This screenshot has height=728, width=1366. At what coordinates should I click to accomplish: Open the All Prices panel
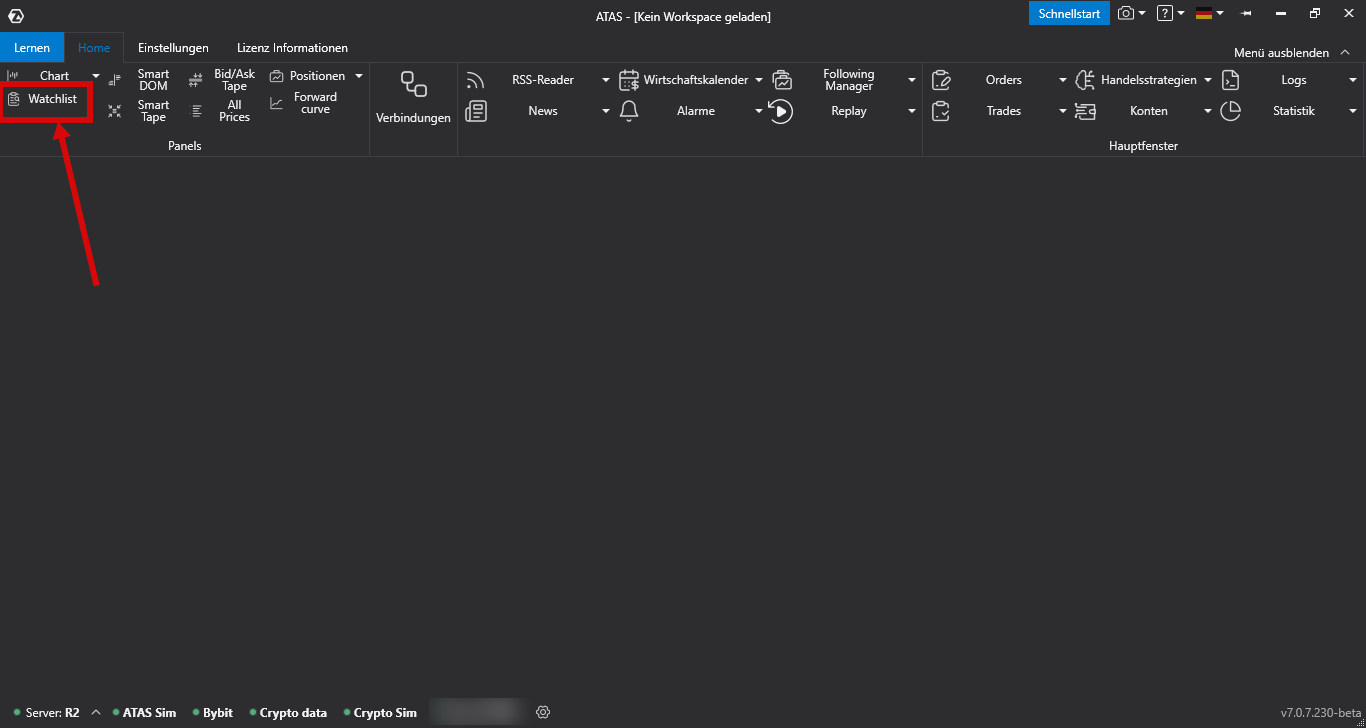click(222, 111)
